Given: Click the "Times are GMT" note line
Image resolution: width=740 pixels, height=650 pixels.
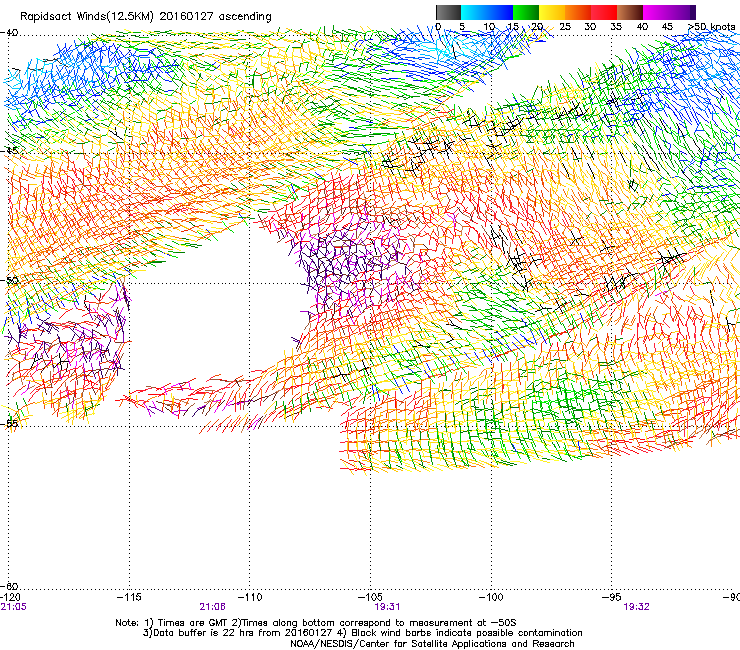Looking at the screenshot, I should pyautogui.click(x=316, y=623).
